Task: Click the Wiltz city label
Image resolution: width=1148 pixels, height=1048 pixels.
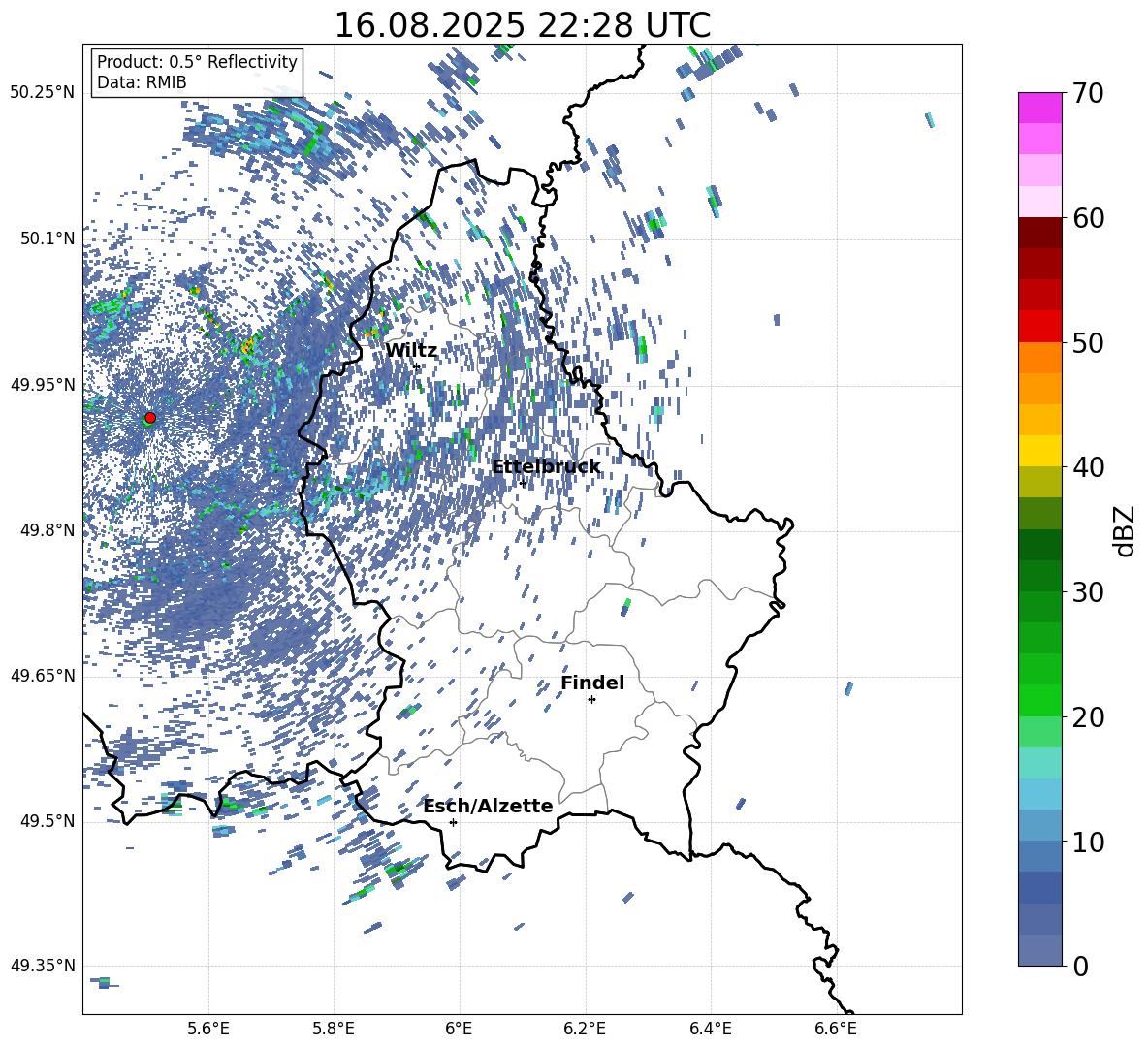Action: (411, 351)
